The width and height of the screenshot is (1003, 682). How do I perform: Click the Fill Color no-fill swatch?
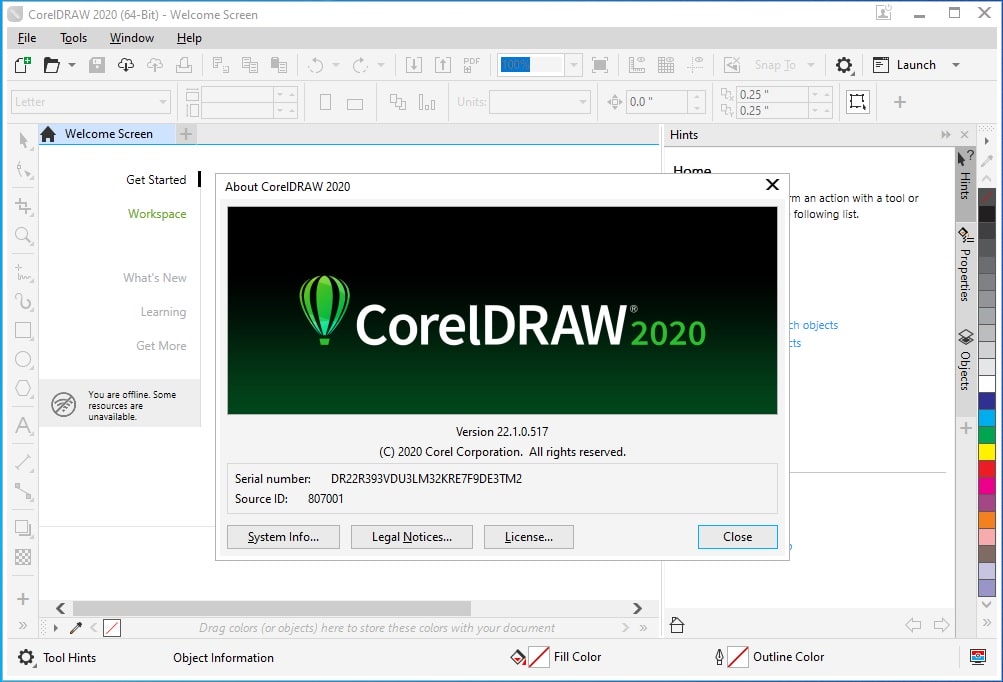(539, 656)
